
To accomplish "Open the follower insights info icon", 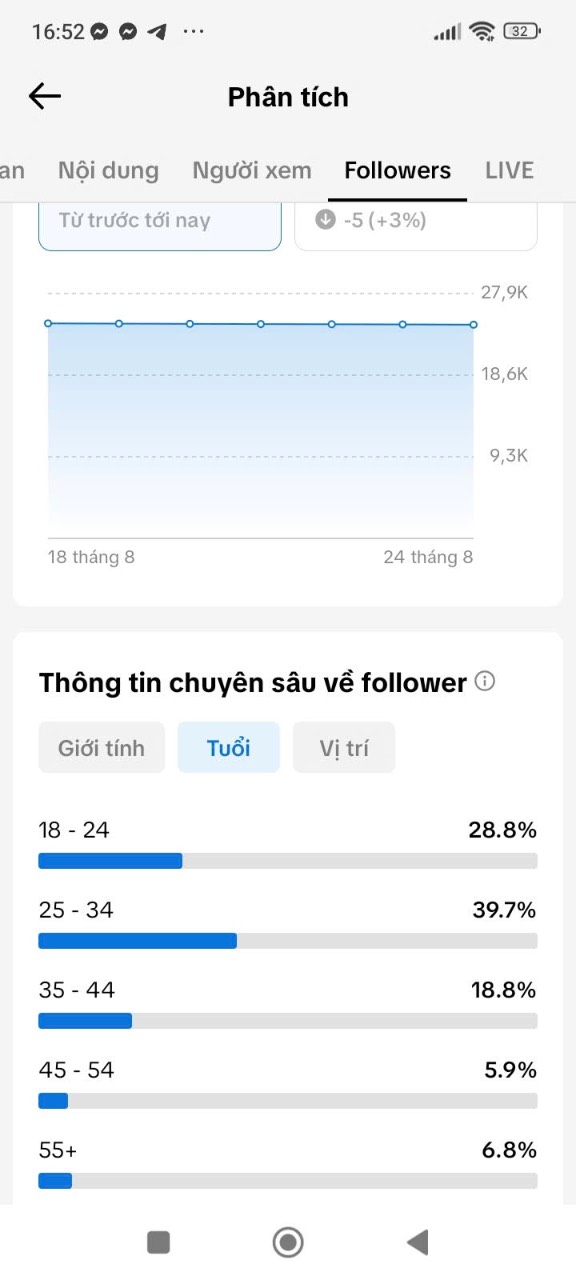I will pyautogui.click(x=485, y=682).
